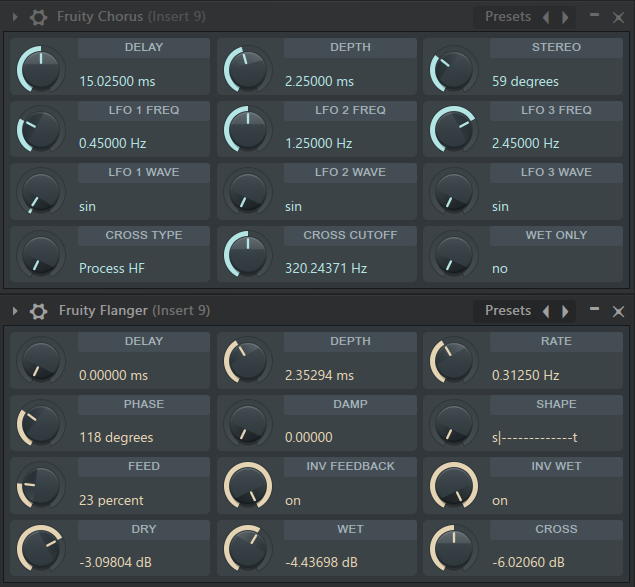Open Fruity Flanger gear settings icon
Image resolution: width=635 pixels, height=587 pixels.
click(39, 311)
